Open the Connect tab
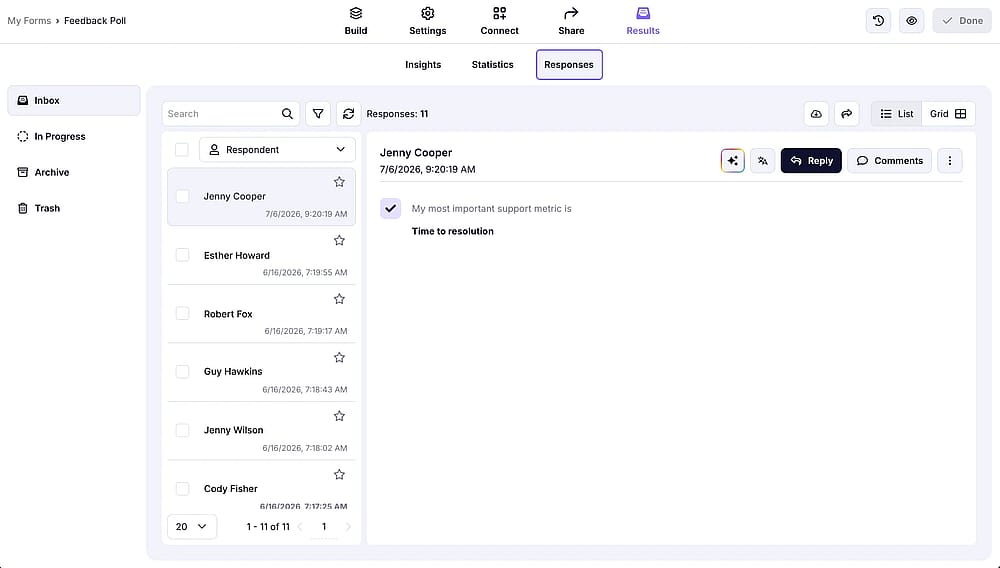The width and height of the screenshot is (1000, 568). (x=499, y=21)
